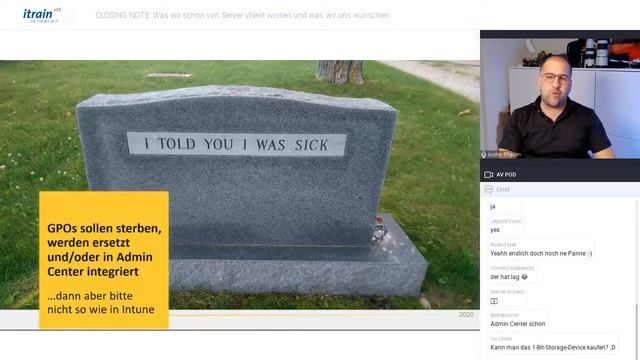Click the itrain logo
Image resolution: width=640 pixels, height=360 pixels.
coord(42,15)
